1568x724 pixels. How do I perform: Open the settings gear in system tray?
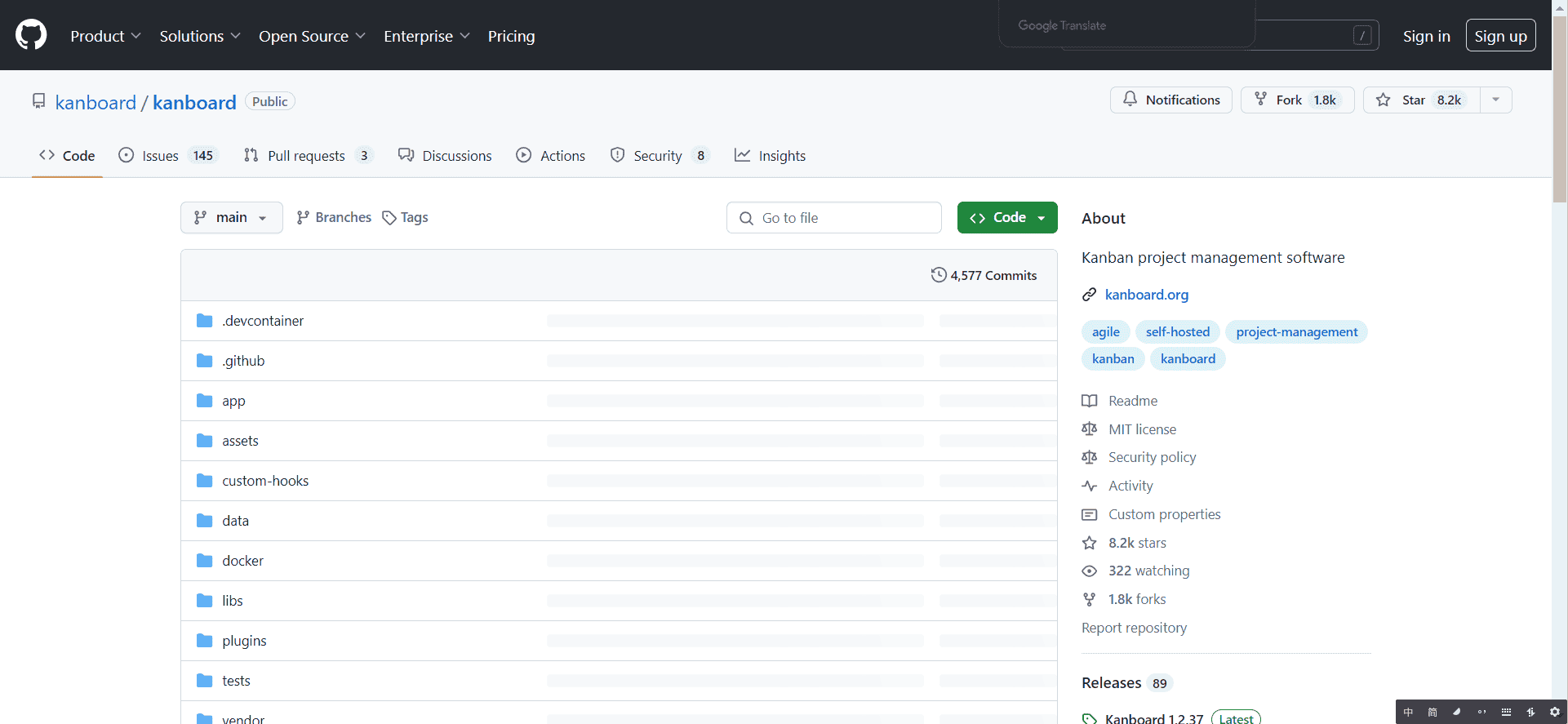pyautogui.click(x=1554, y=712)
